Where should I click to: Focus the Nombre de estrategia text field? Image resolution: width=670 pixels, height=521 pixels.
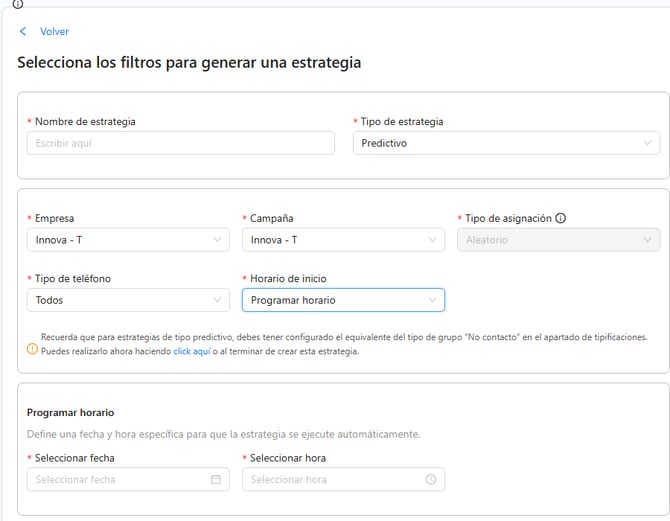pos(180,143)
